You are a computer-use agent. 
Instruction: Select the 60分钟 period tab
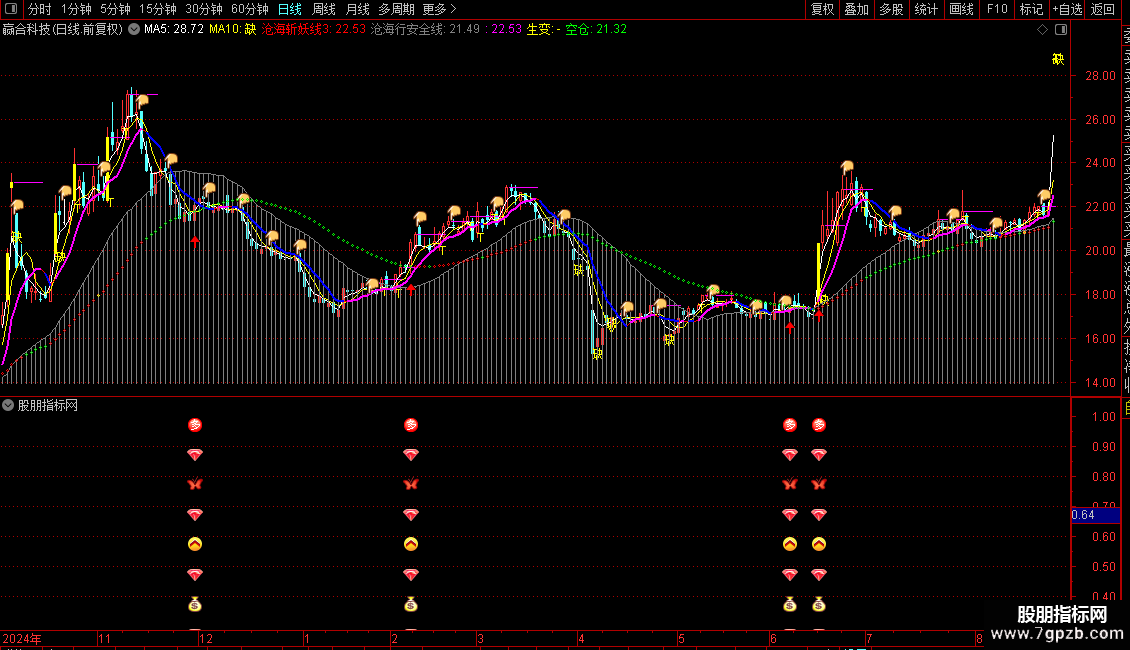[x=249, y=9]
